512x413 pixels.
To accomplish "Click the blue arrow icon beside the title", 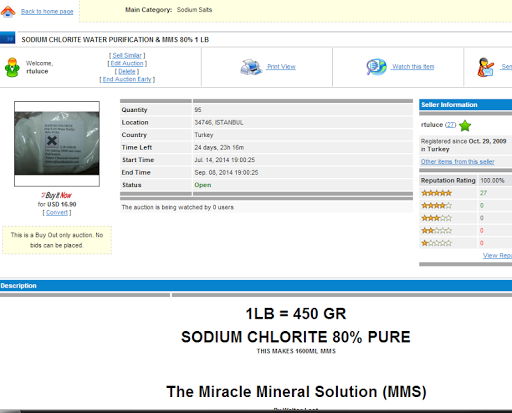I will coord(8,38).
